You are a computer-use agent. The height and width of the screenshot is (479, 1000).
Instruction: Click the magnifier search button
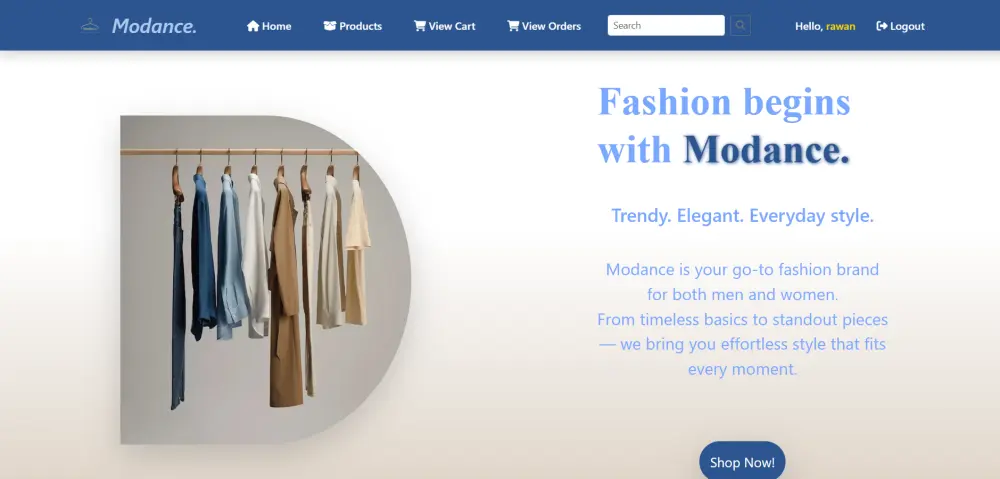tap(740, 26)
